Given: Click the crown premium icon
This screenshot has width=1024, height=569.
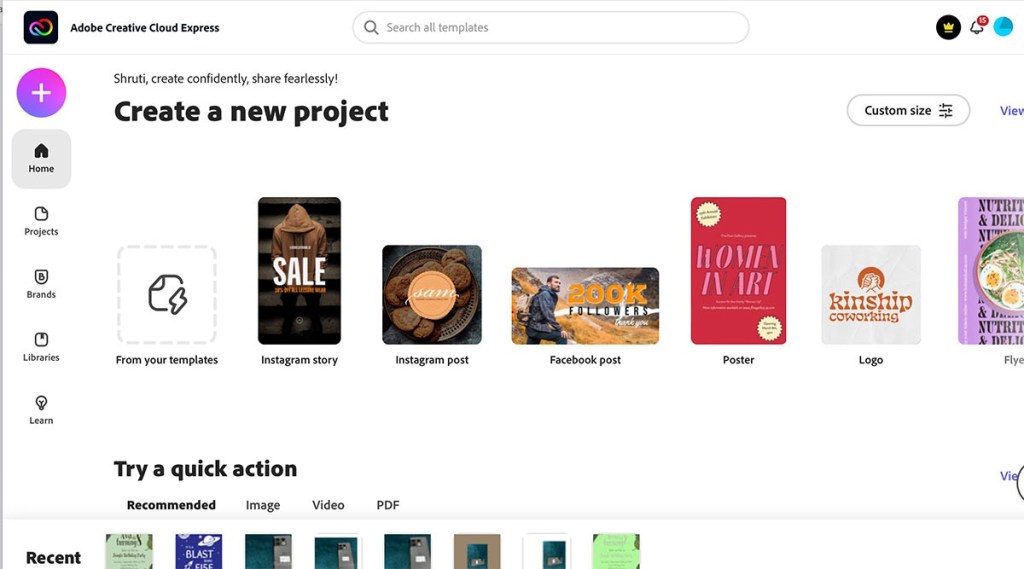Looking at the screenshot, I should pyautogui.click(x=948, y=27).
